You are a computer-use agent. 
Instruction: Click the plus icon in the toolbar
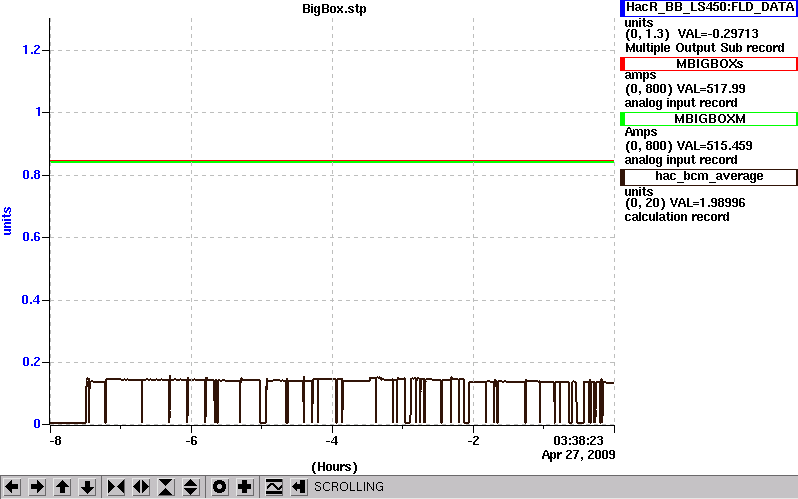pyautogui.click(x=245, y=487)
